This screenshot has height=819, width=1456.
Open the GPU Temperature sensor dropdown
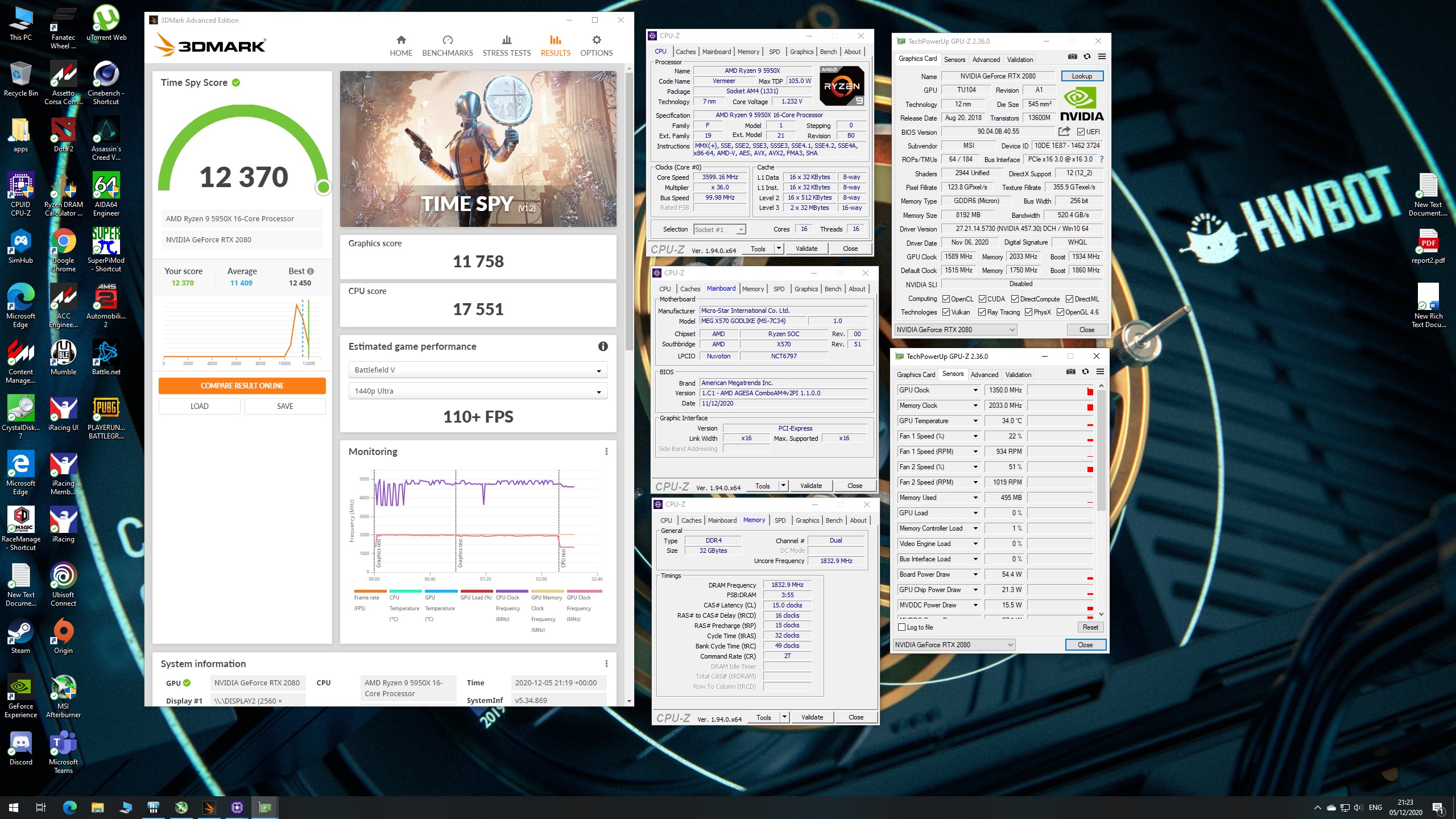(975, 421)
